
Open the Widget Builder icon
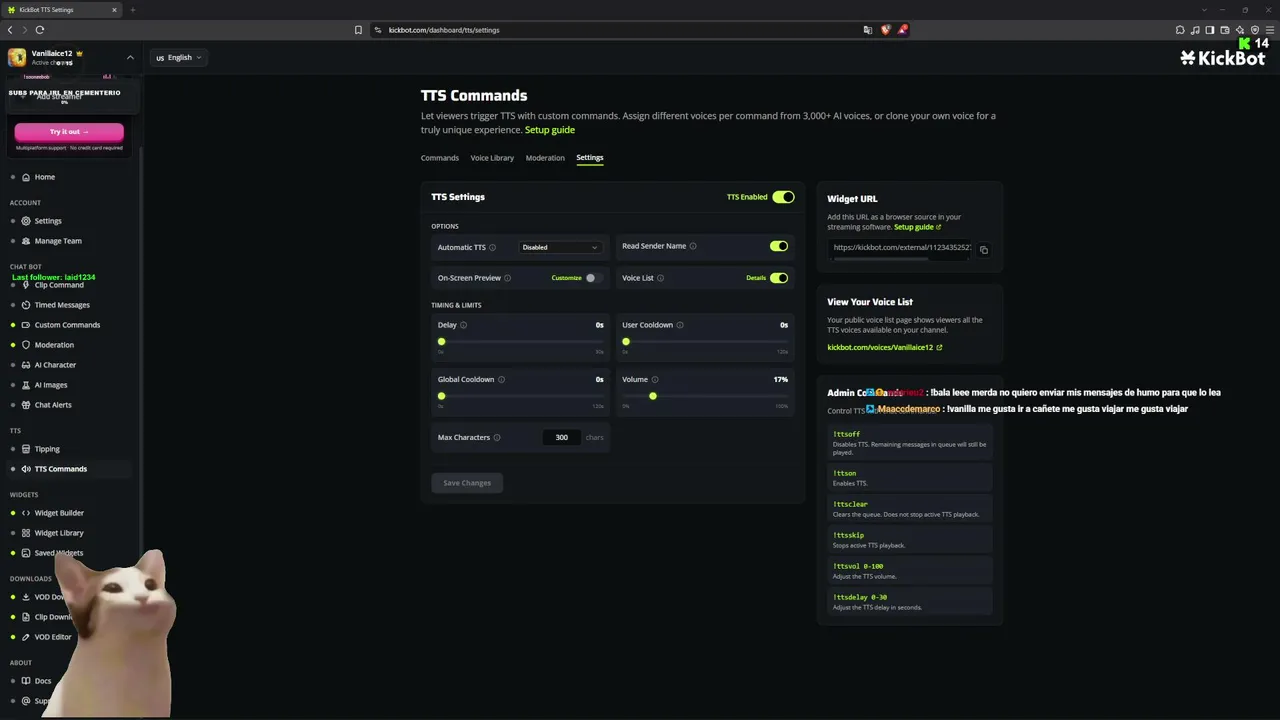pos(26,513)
